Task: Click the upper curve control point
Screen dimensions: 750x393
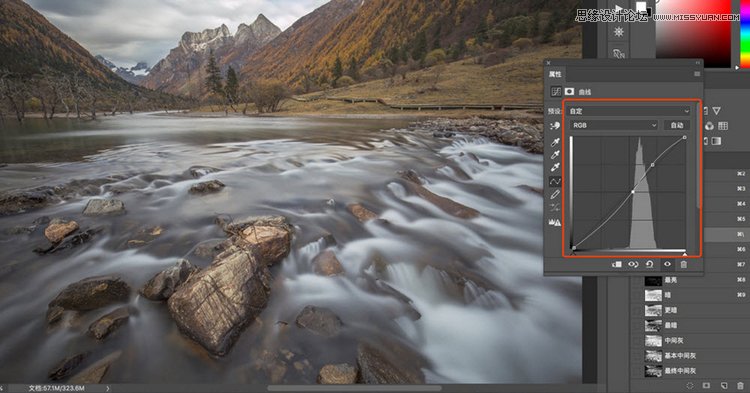Action: click(653, 165)
